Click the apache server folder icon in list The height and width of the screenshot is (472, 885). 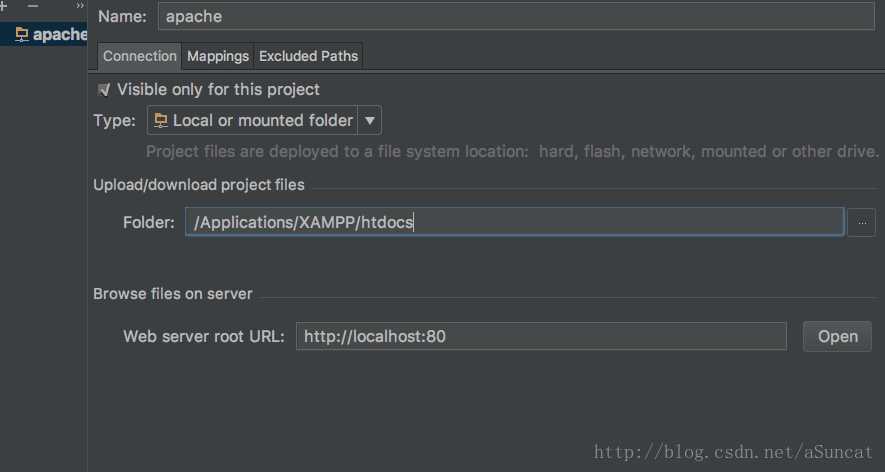pyautogui.click(x=21, y=35)
